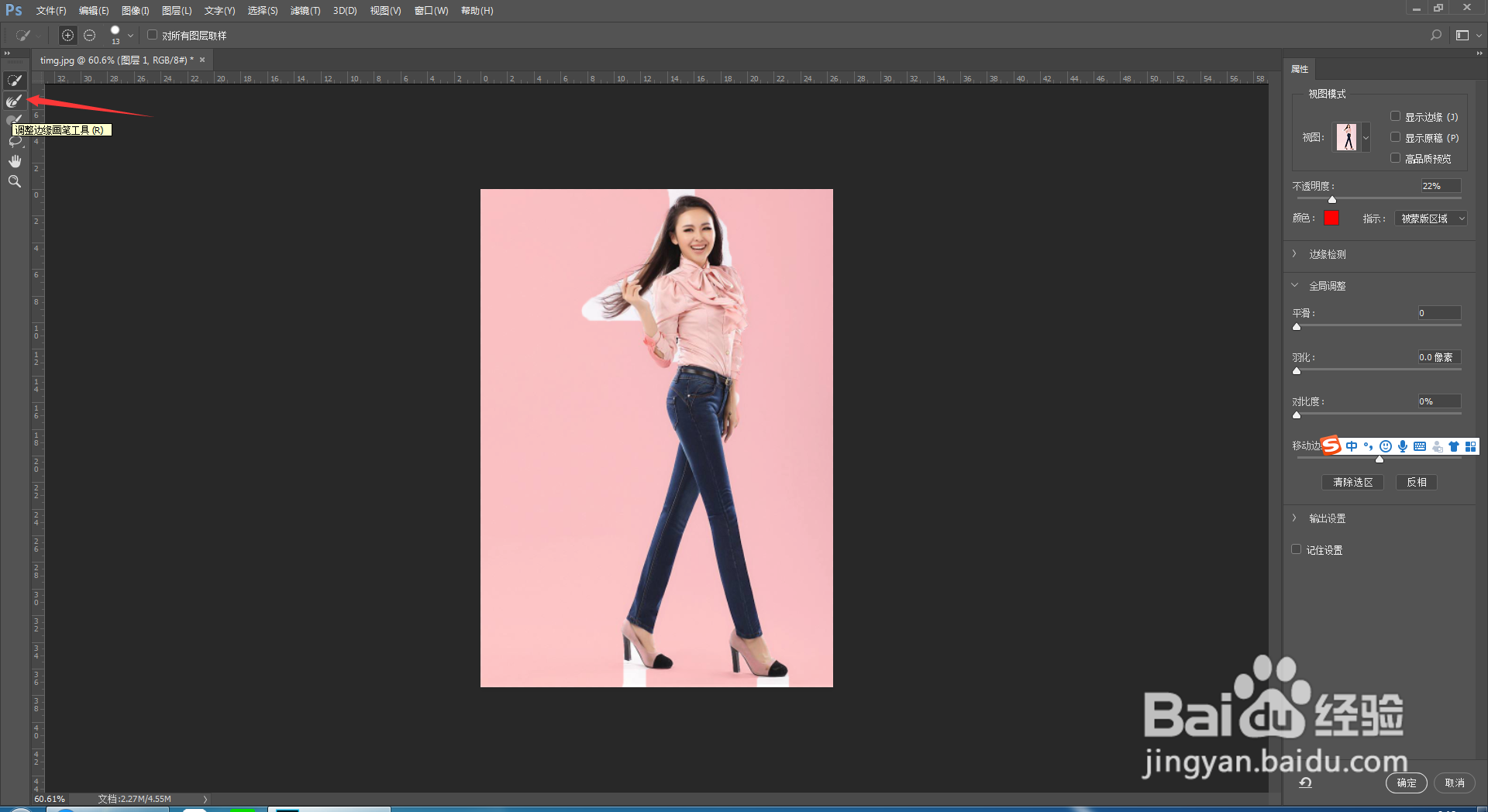This screenshot has width=1488, height=812.
Task: Click the 羽化 0.0 像素 input field
Action: coord(1439,357)
